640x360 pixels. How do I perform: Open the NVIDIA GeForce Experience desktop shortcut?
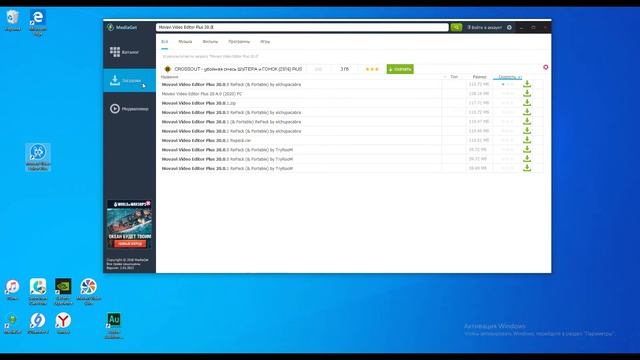point(63,291)
